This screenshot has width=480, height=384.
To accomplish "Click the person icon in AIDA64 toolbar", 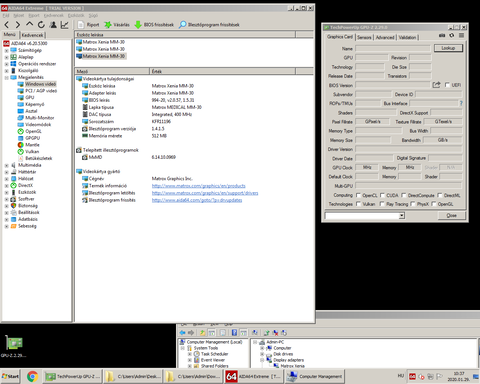I will 53,25.
